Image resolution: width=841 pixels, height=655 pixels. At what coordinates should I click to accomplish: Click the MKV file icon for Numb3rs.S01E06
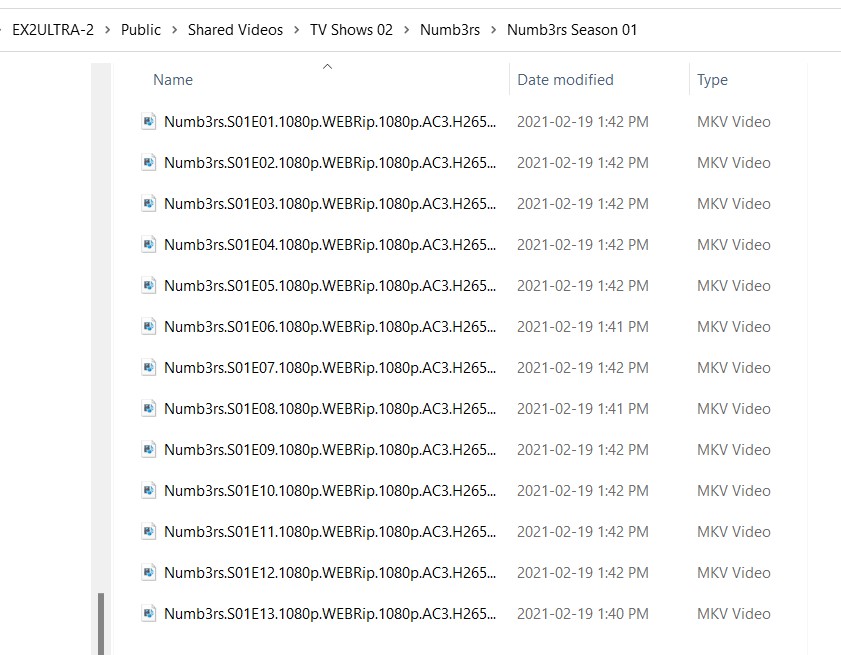click(149, 327)
